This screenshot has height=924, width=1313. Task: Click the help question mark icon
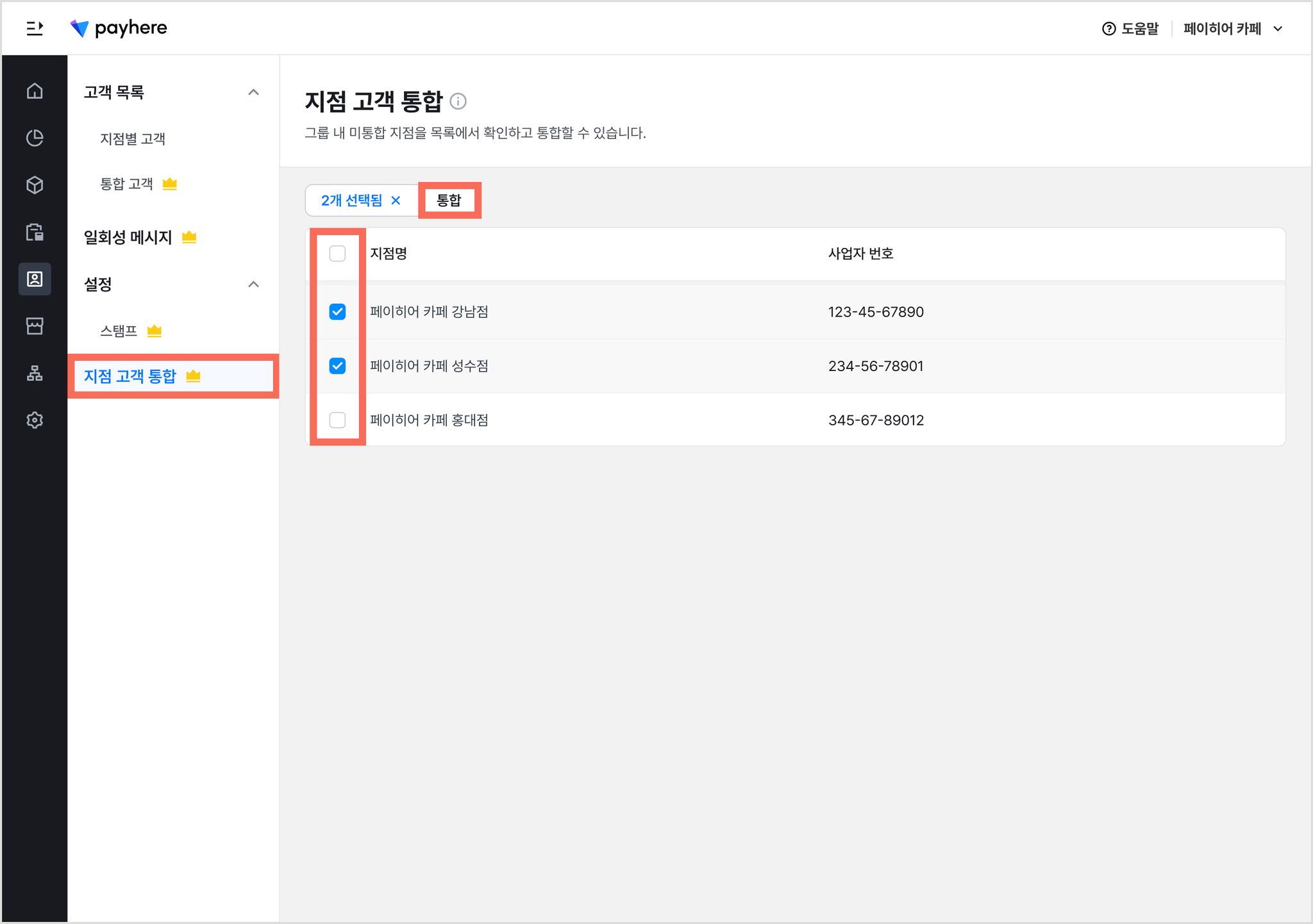1108,29
